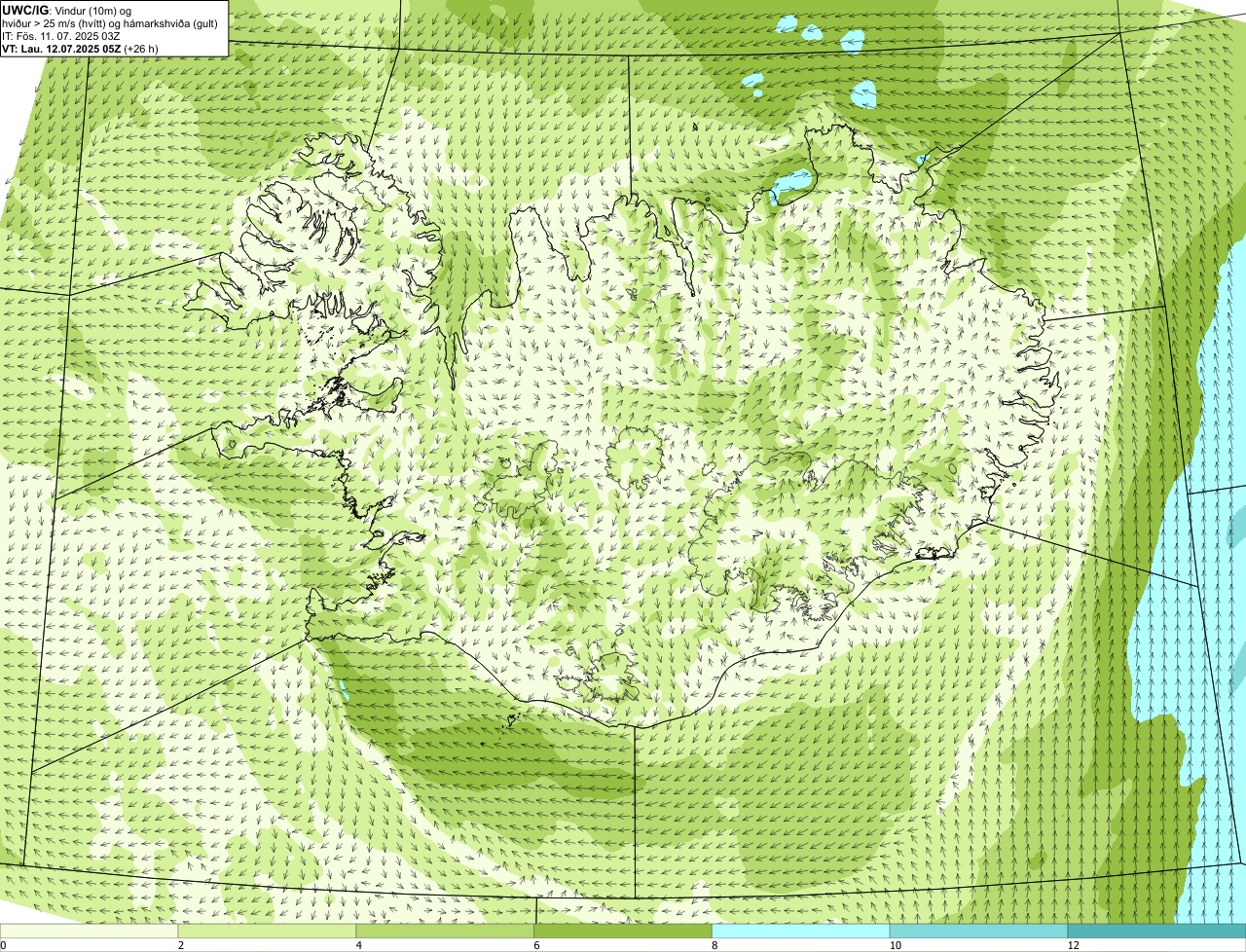Click the light green 2–4 m/s color bar segment
This screenshot has width=1246, height=952.
[268, 931]
